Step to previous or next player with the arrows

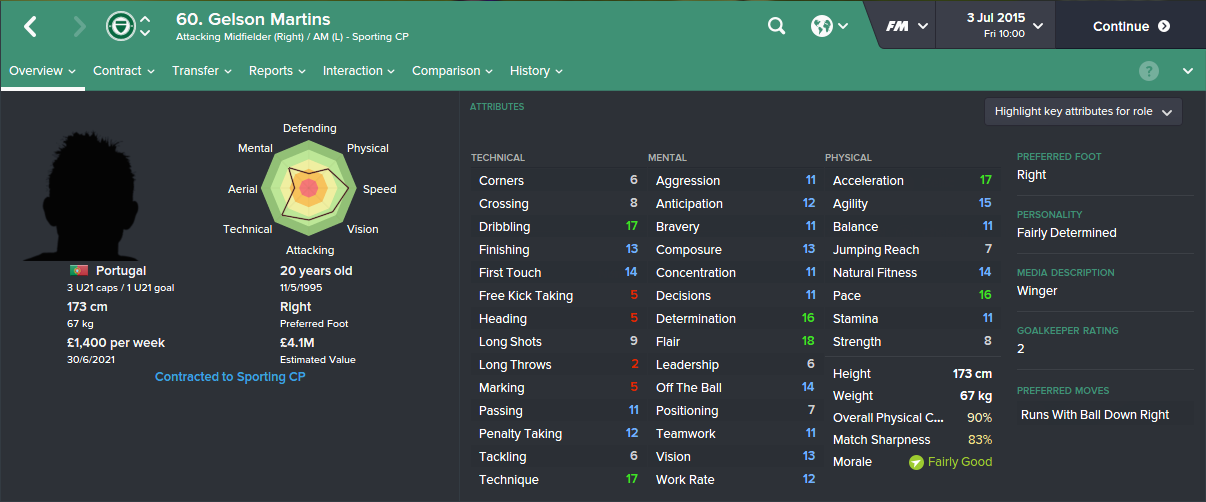[x=146, y=26]
